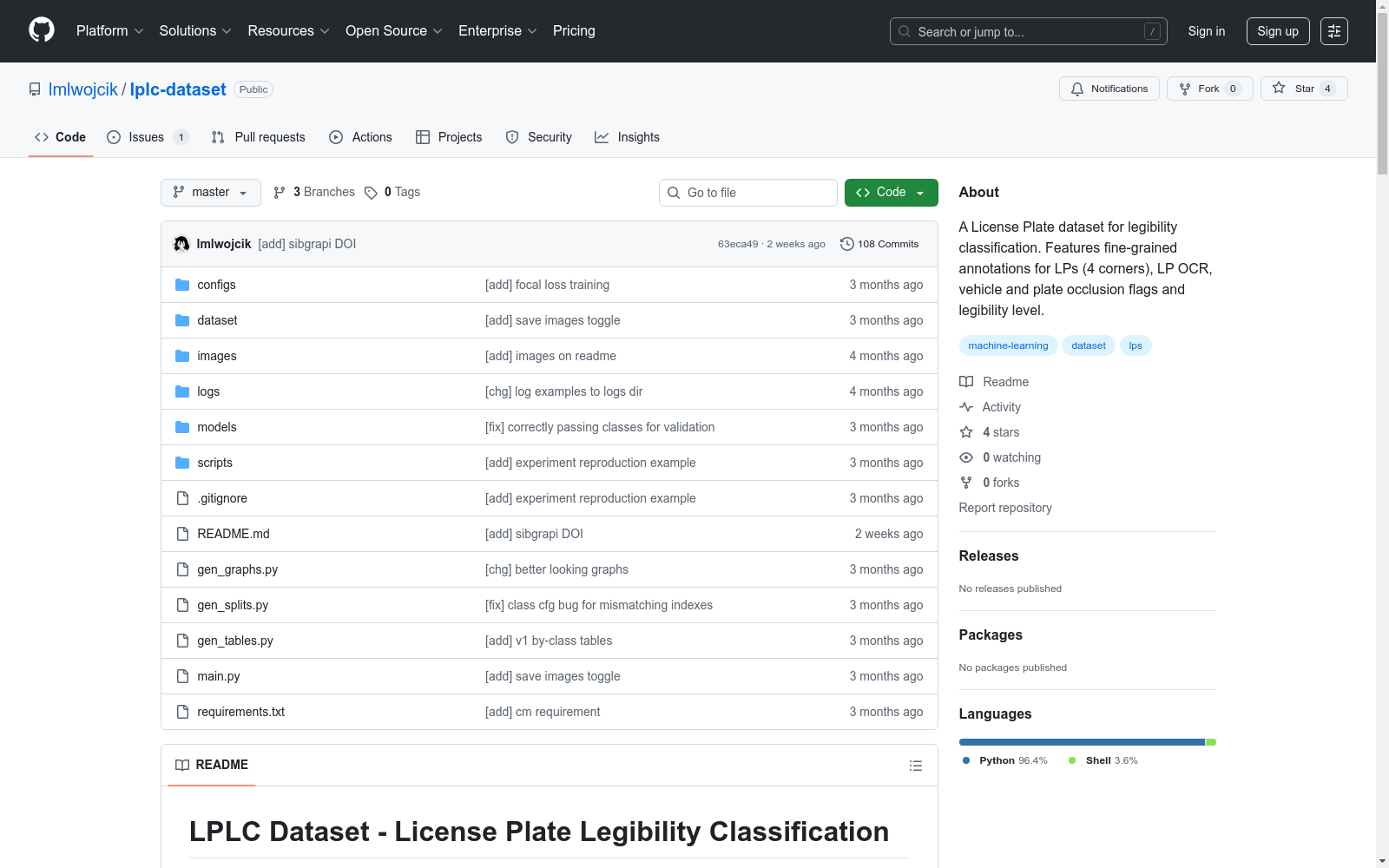This screenshot has width=1389, height=868.
Task: Open the Pull requests tab
Action: [x=259, y=137]
